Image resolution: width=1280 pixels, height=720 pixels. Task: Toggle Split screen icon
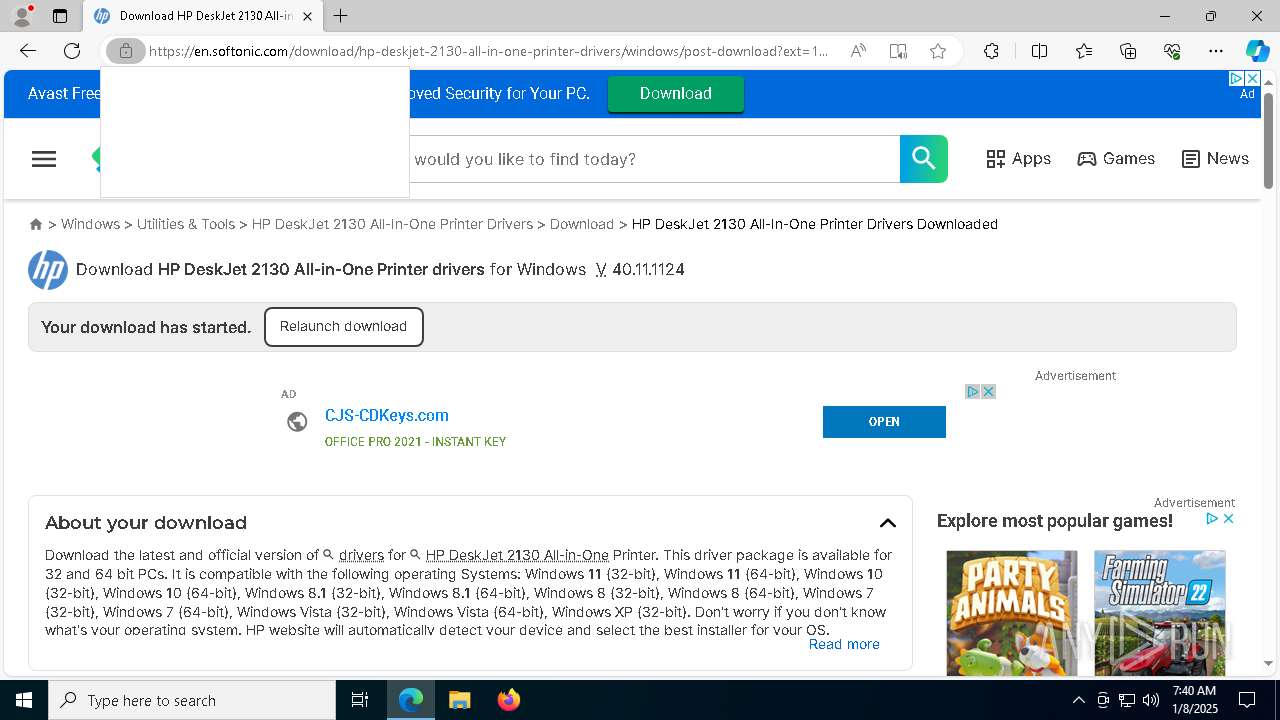[1039, 51]
